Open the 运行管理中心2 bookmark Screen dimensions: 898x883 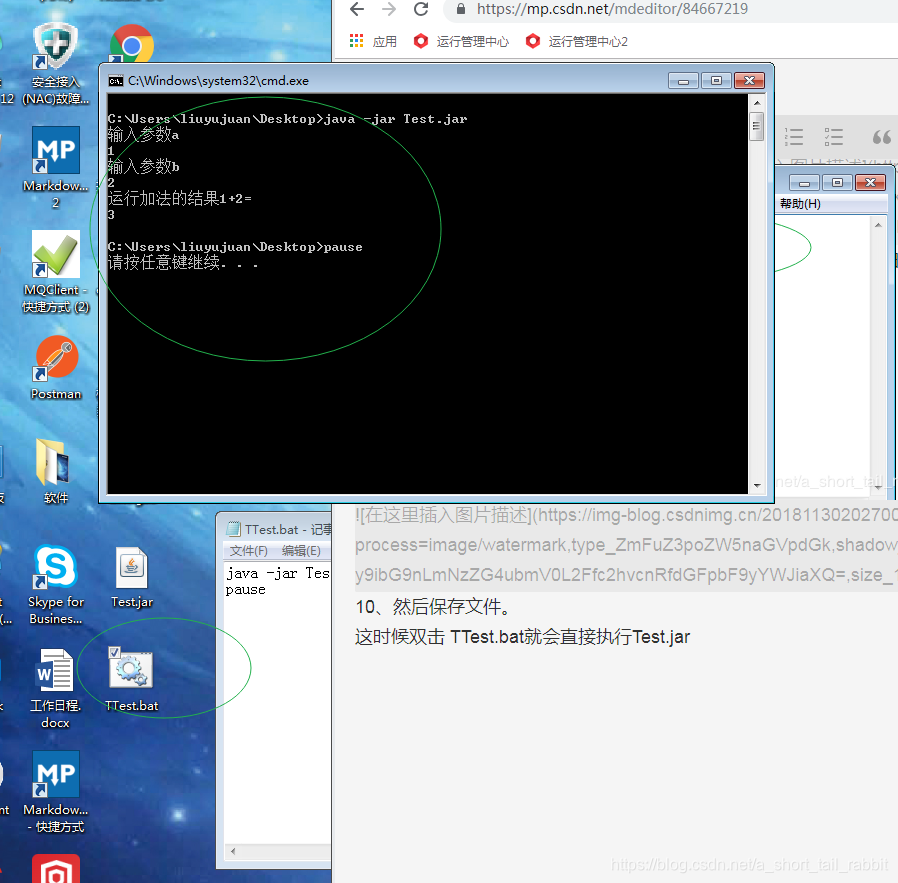[x=577, y=41]
